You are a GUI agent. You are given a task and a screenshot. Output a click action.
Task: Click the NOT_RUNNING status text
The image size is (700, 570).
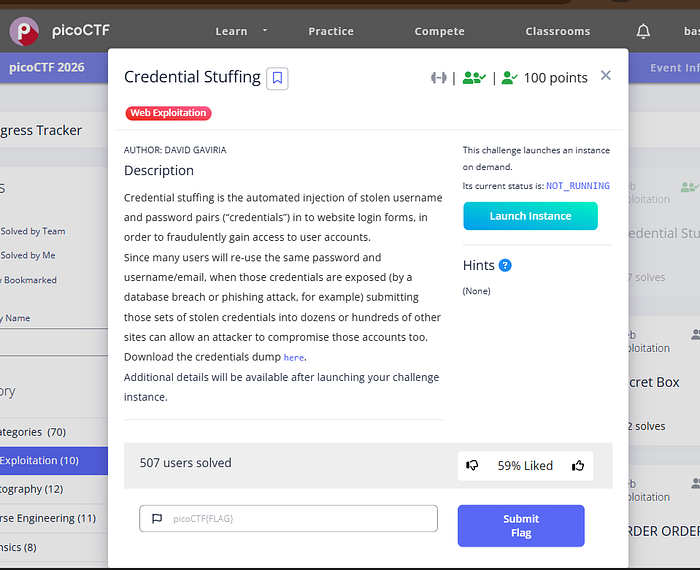[x=578, y=186]
